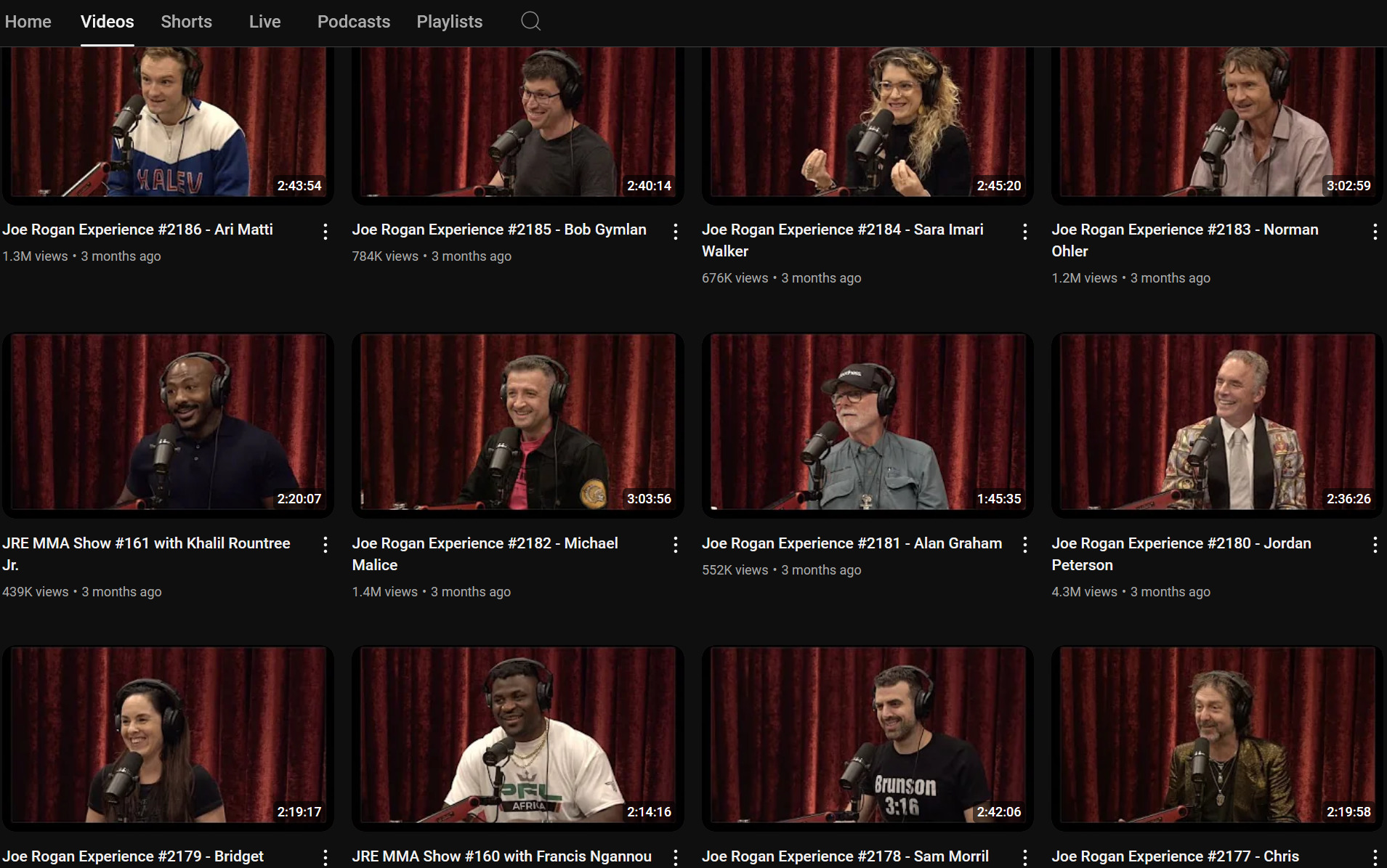This screenshot has height=868, width=1387.
Task: Open the Brunson 3:16 shirt thumbnail
Action: [x=867, y=735]
